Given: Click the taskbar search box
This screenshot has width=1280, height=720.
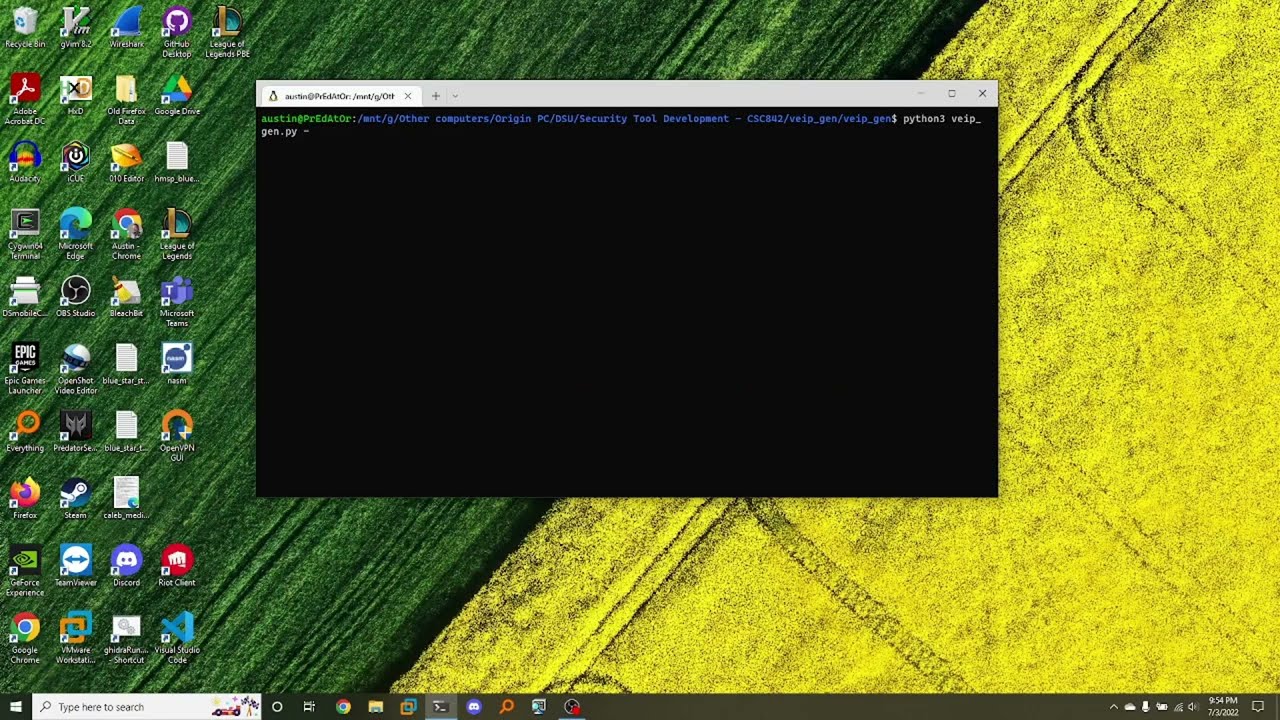Looking at the screenshot, I should [x=147, y=707].
